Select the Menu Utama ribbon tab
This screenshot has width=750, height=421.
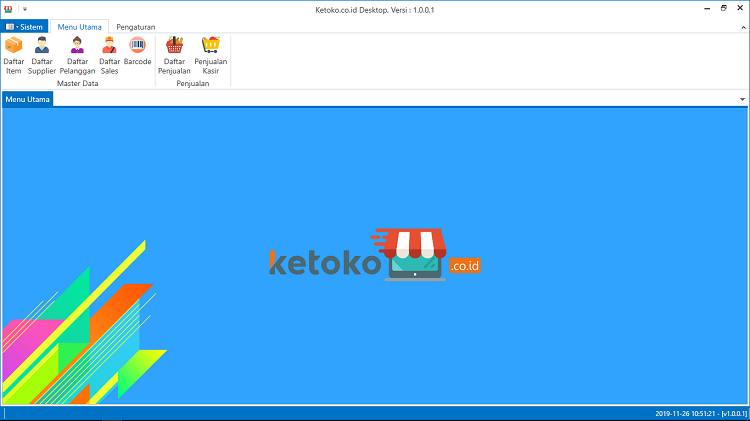coord(79,26)
